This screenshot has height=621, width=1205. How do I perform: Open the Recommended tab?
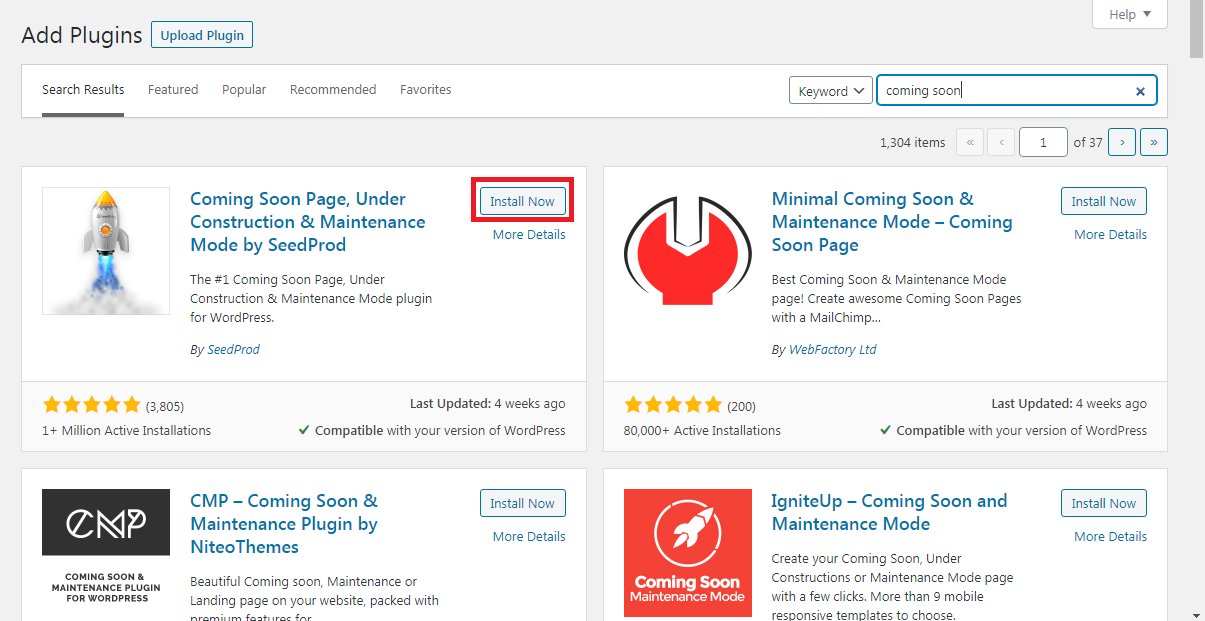click(333, 90)
